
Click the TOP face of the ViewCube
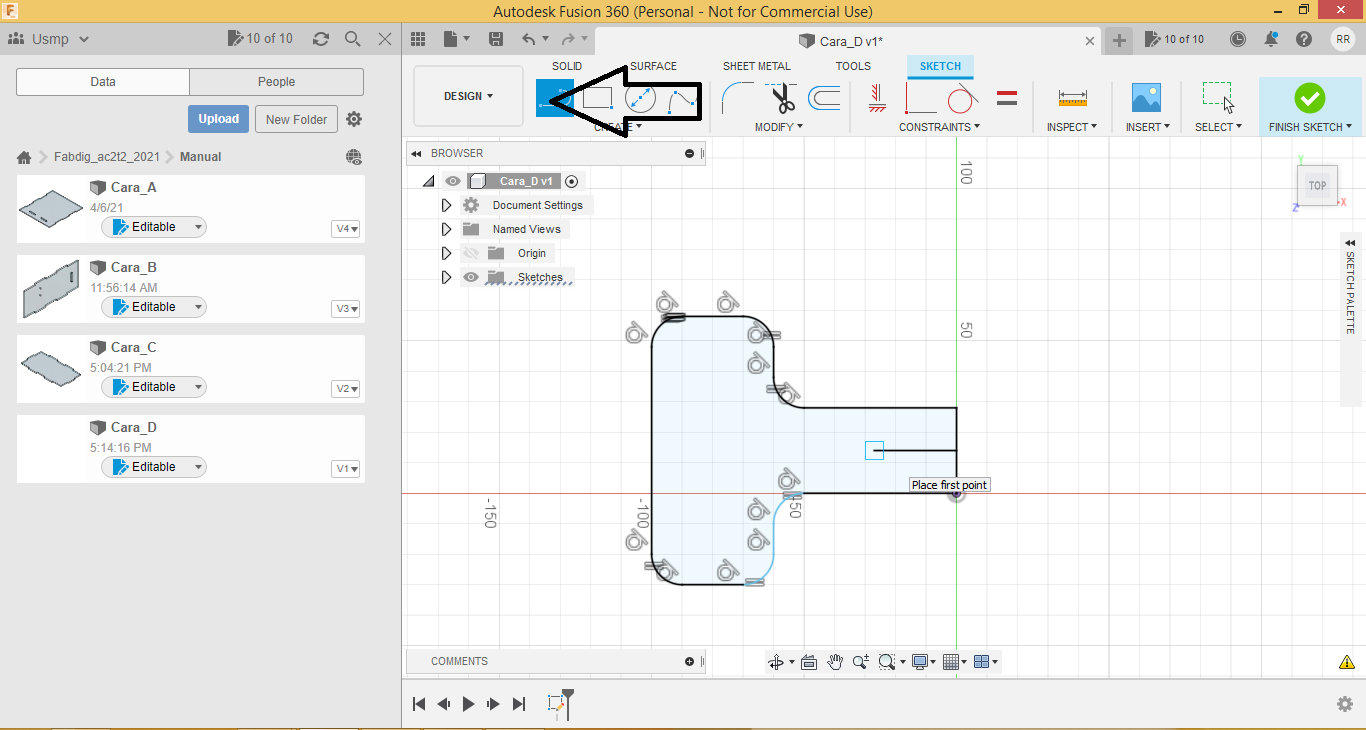pos(1318,185)
